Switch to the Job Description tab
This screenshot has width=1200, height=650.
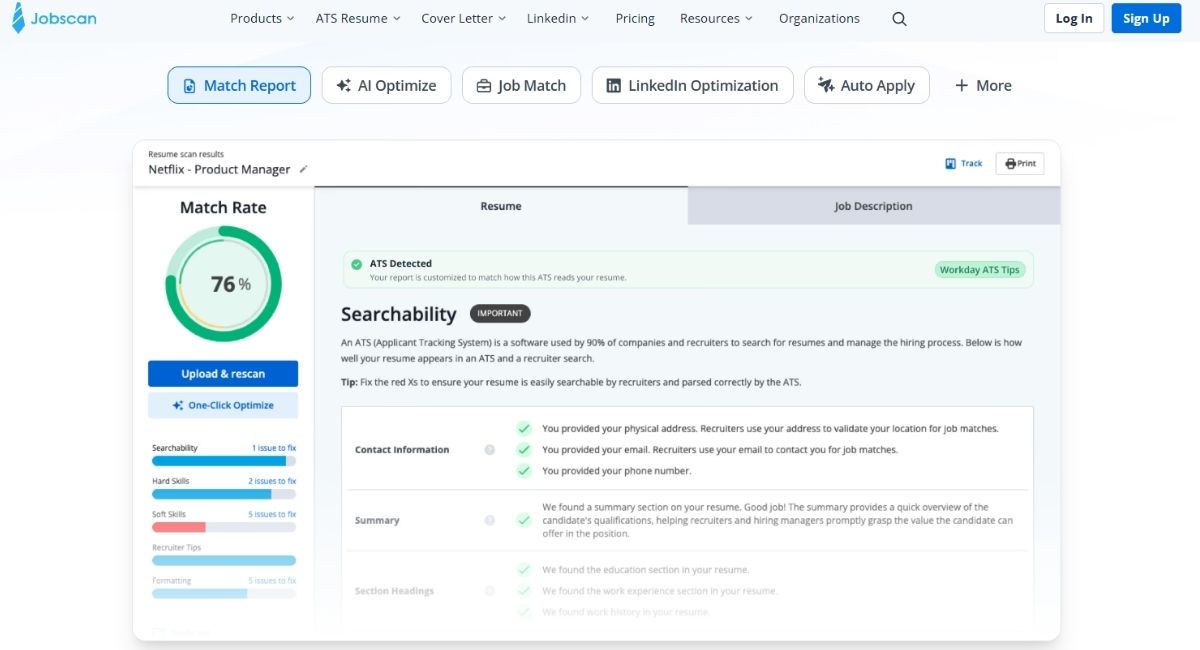click(x=874, y=206)
